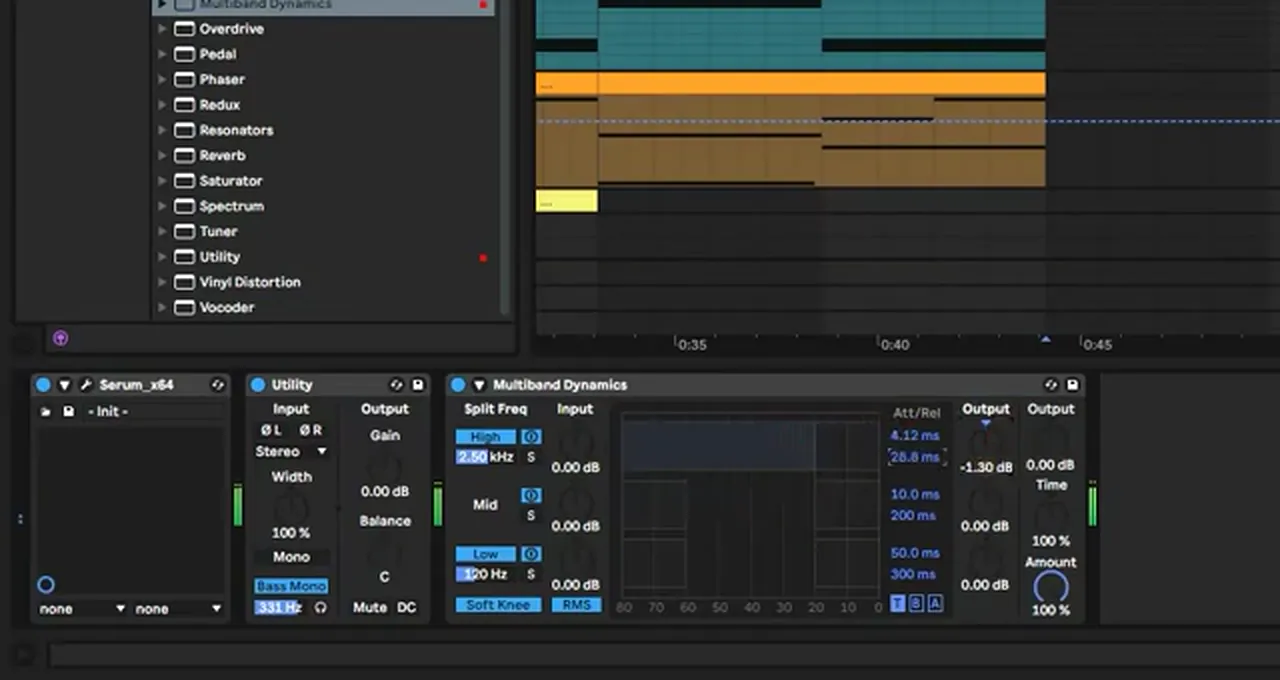Viewport: 1280px width, 680px height.
Task: Collapse Serum_x64 device parameters triangle
Action: [65, 385]
